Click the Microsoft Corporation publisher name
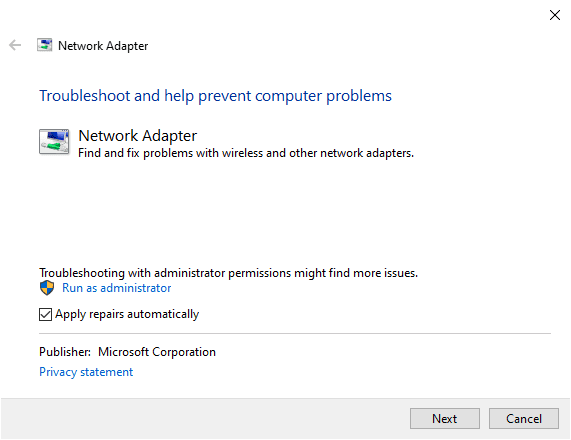 [x=157, y=352]
